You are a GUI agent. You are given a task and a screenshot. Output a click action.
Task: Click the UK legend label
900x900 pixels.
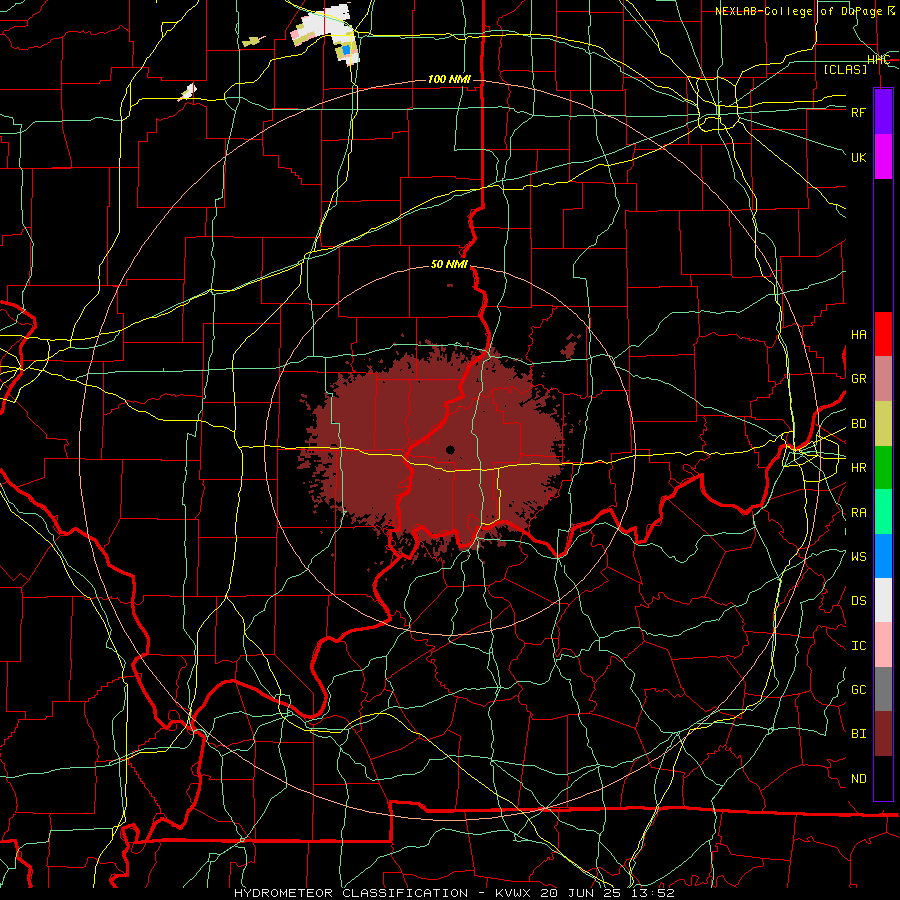(858, 157)
